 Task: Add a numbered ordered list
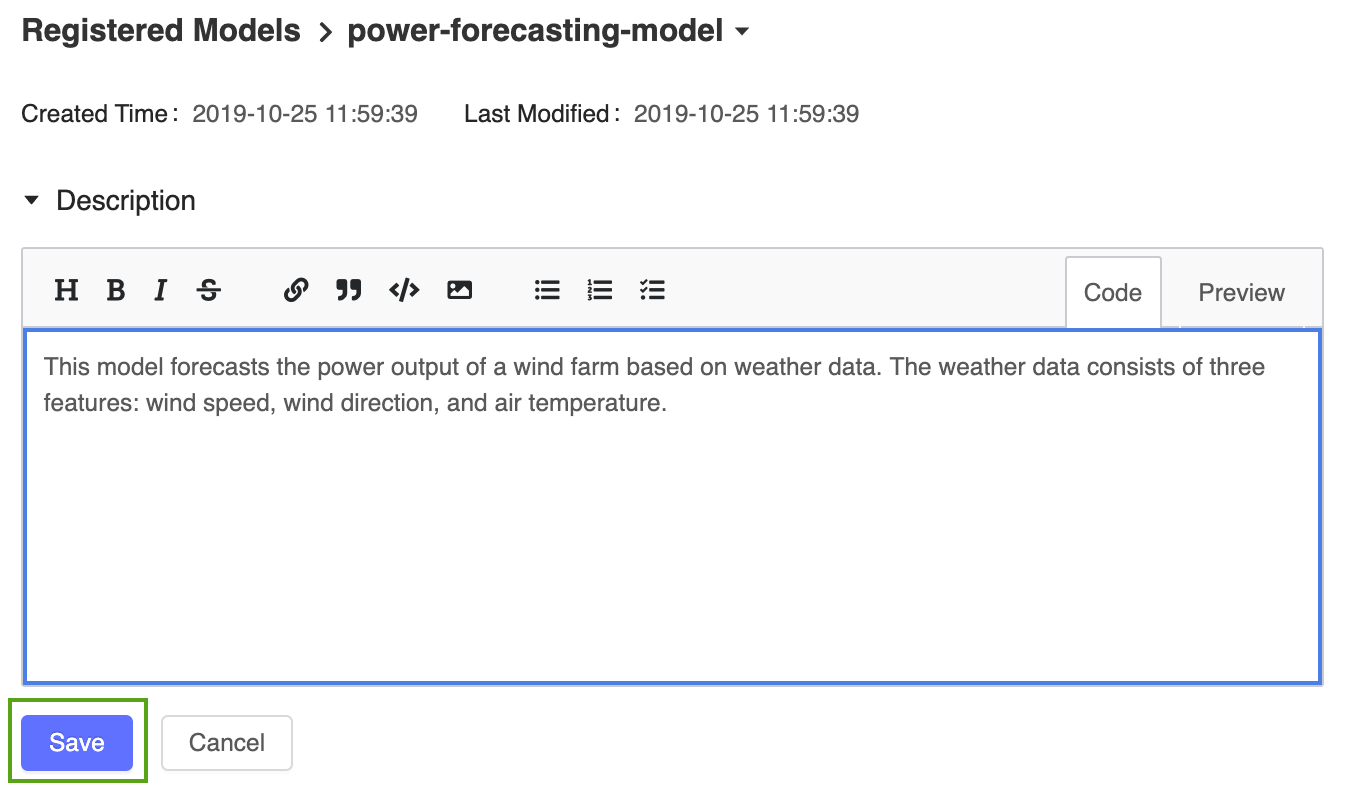click(x=600, y=291)
